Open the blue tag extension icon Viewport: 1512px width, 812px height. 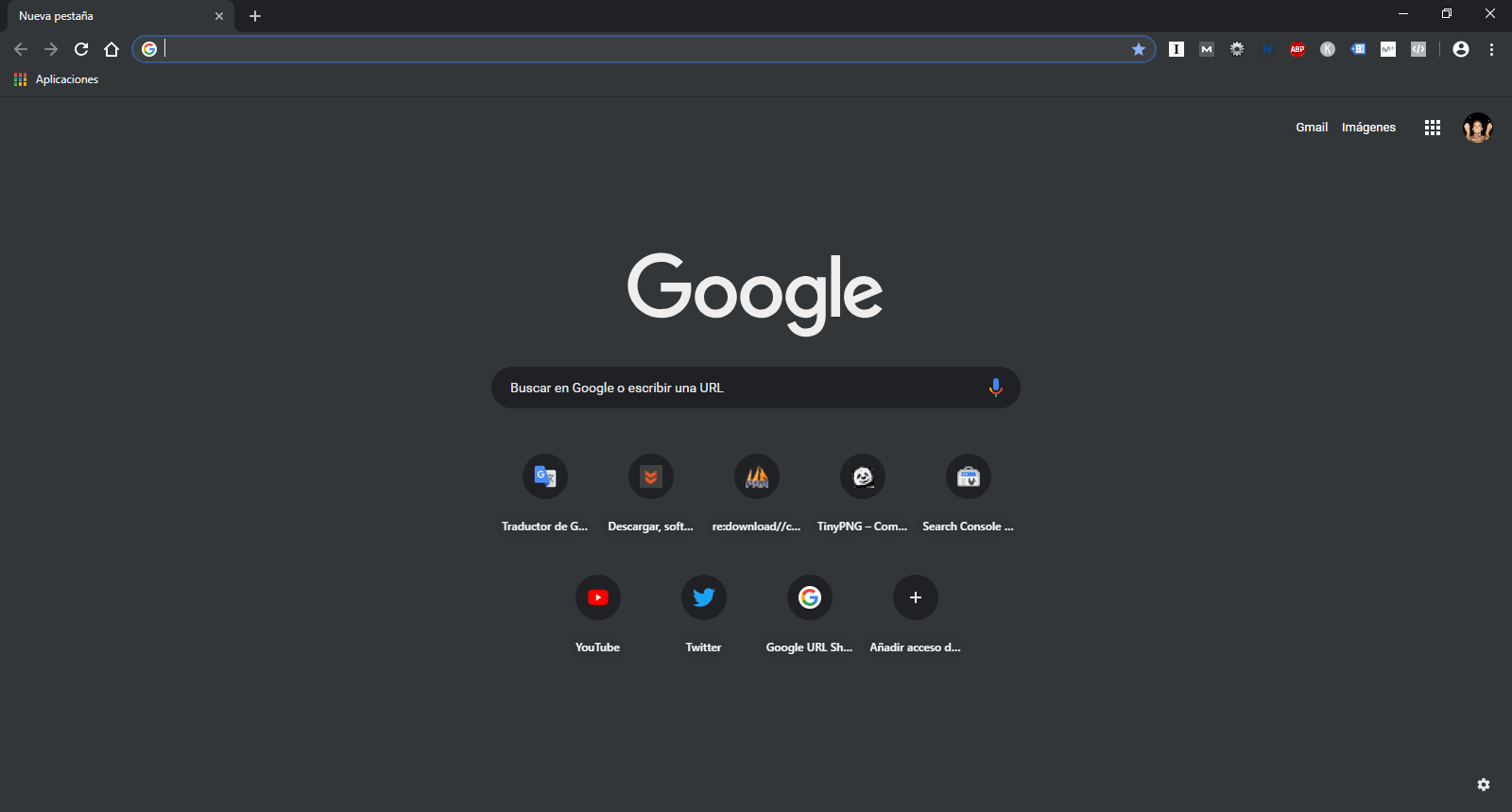(x=1358, y=49)
